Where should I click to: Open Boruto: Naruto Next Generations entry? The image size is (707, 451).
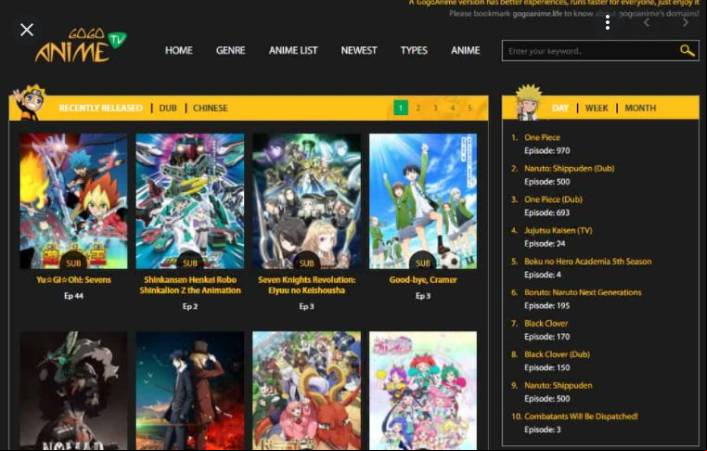[583, 293]
